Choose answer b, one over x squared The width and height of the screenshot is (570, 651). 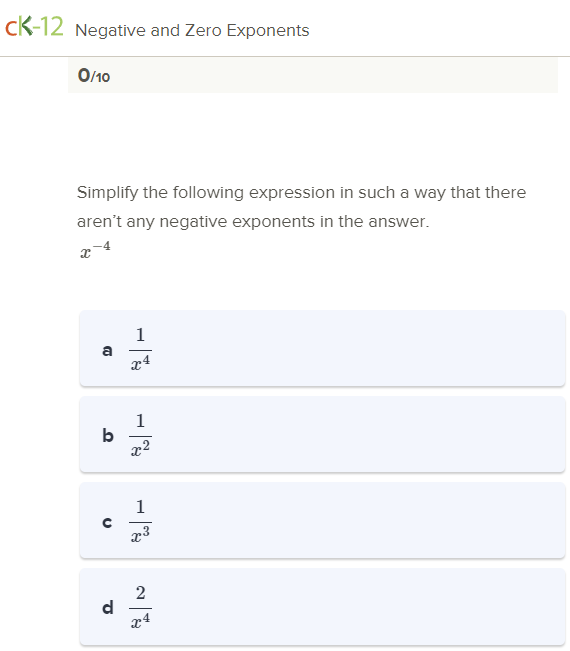[322, 434]
